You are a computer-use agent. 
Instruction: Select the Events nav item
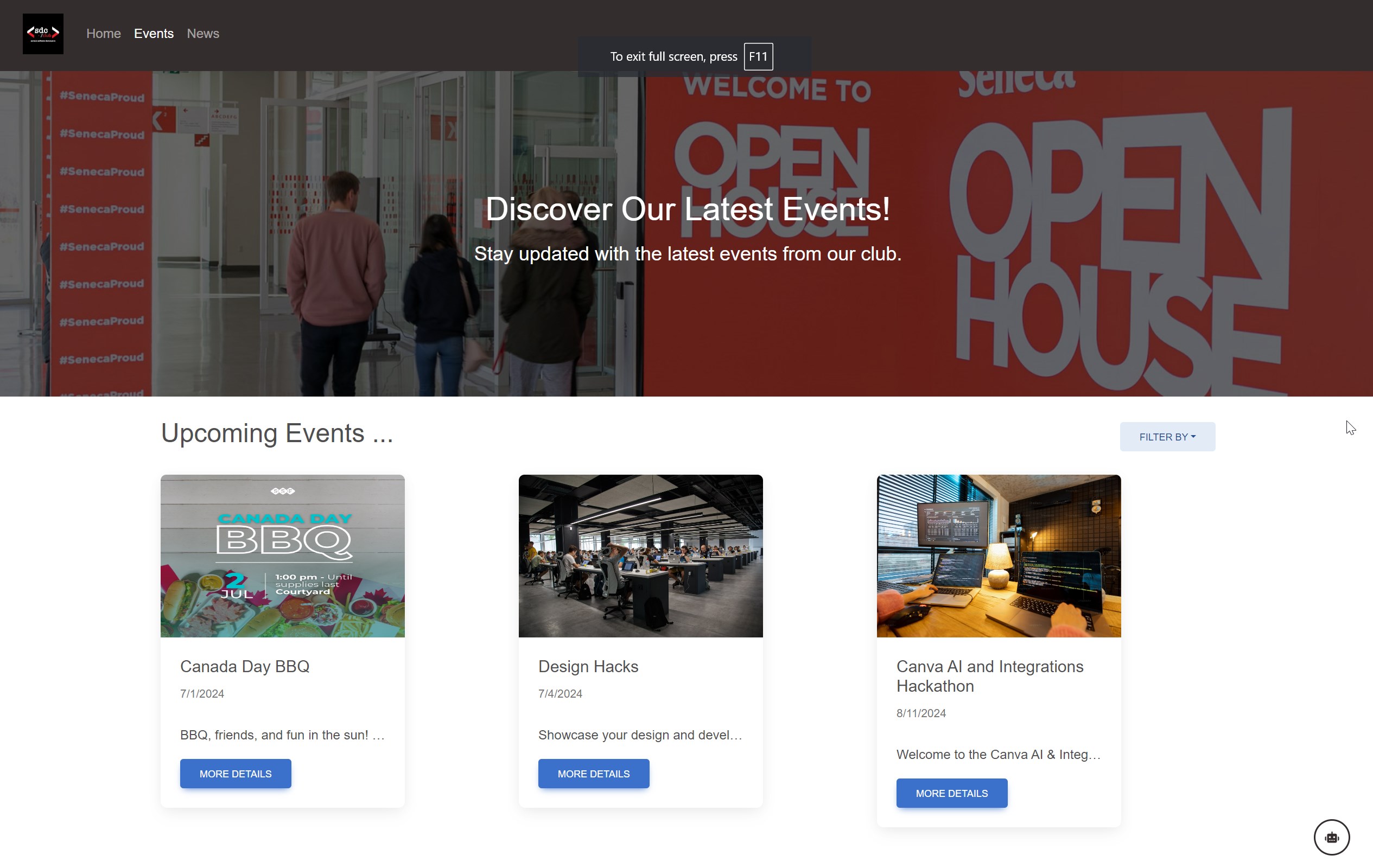(x=154, y=34)
